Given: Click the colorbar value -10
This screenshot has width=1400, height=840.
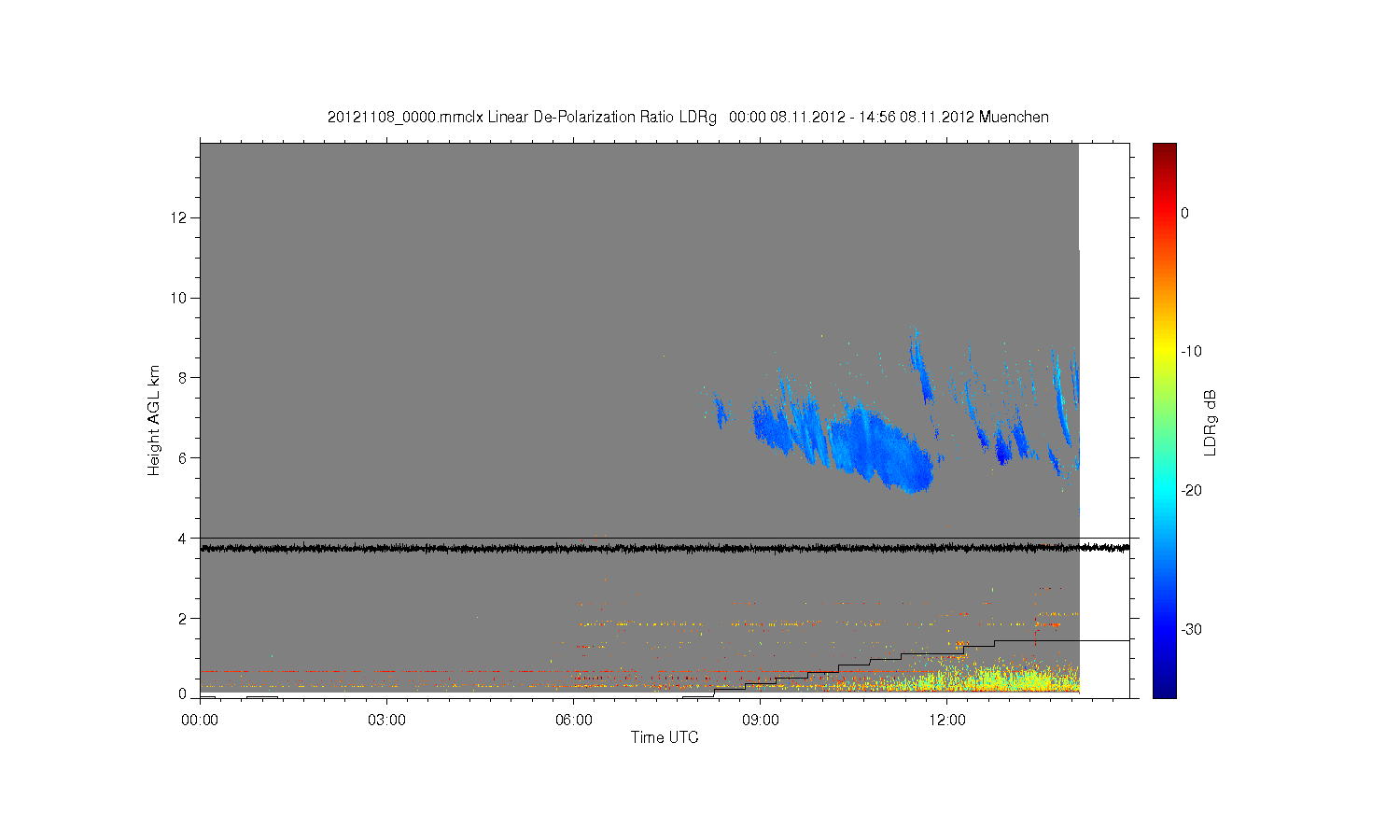Looking at the screenshot, I should click(1191, 352).
